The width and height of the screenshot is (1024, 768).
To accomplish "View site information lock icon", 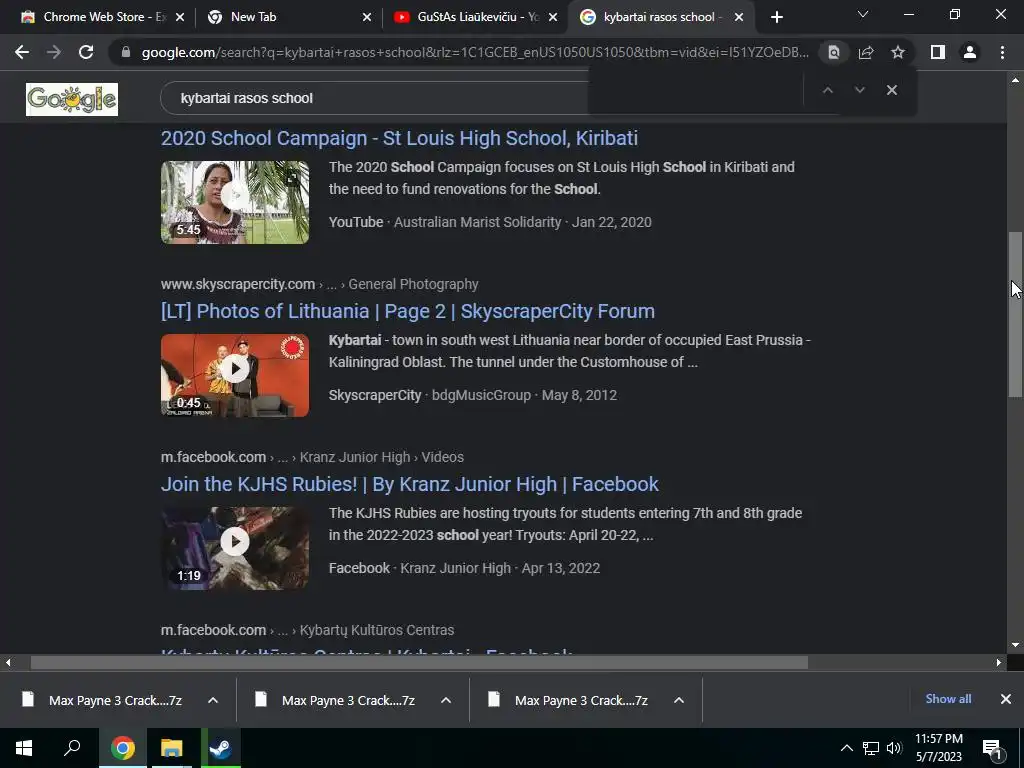I will click(126, 52).
